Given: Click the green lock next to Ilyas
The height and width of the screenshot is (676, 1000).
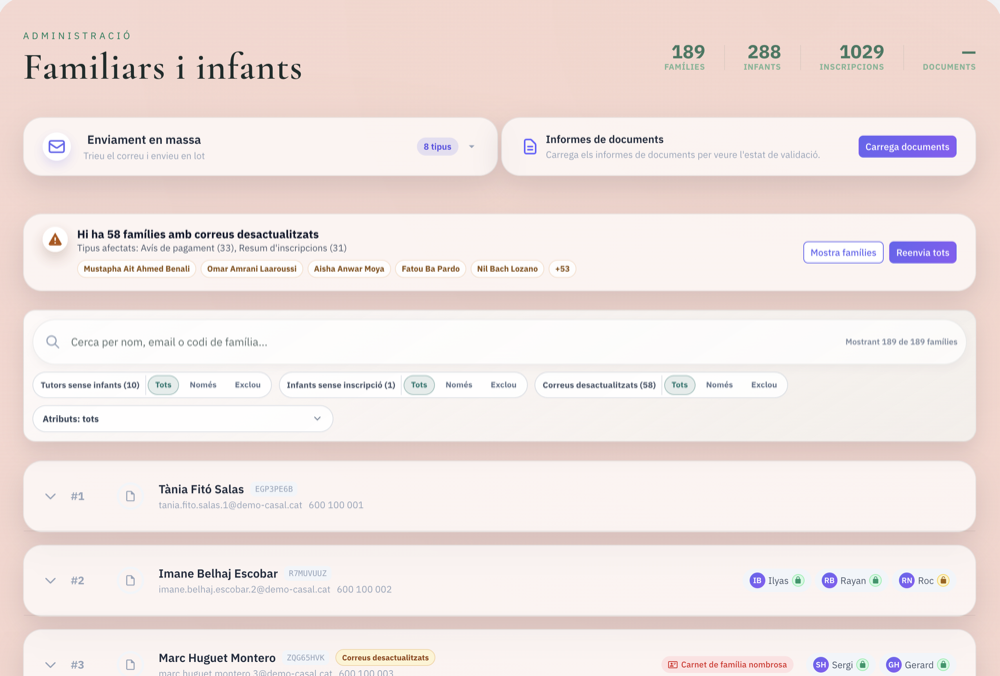Looking at the screenshot, I should [x=798, y=580].
